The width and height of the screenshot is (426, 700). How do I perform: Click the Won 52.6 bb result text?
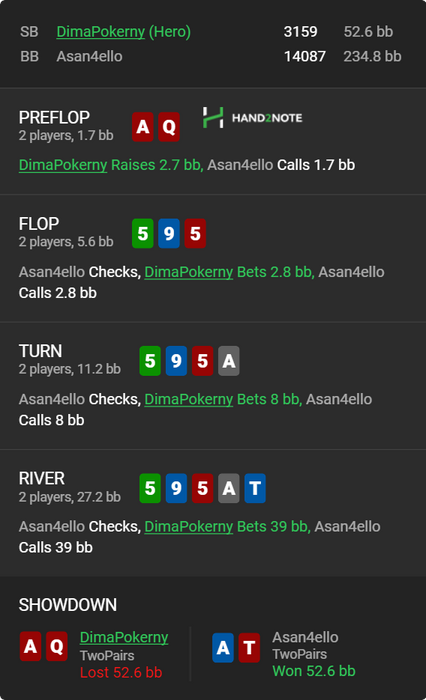(x=314, y=671)
